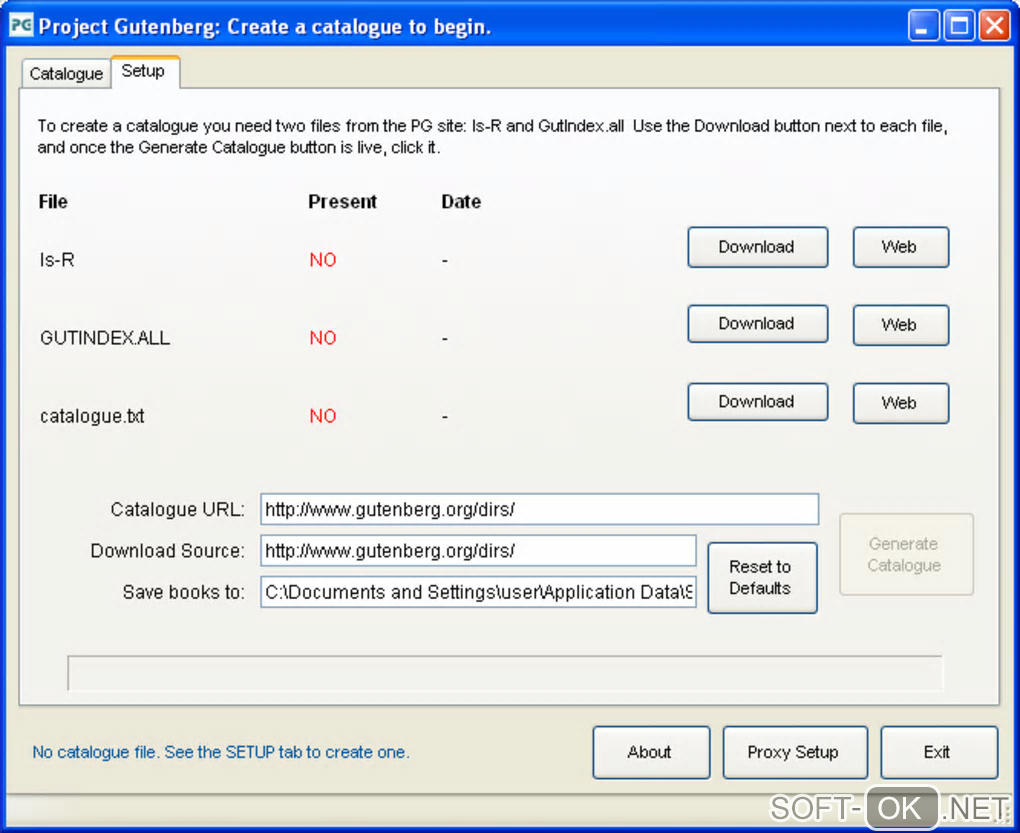Image resolution: width=1020 pixels, height=833 pixels.
Task: Close the Project Gutenberg window
Action: tap(995, 26)
